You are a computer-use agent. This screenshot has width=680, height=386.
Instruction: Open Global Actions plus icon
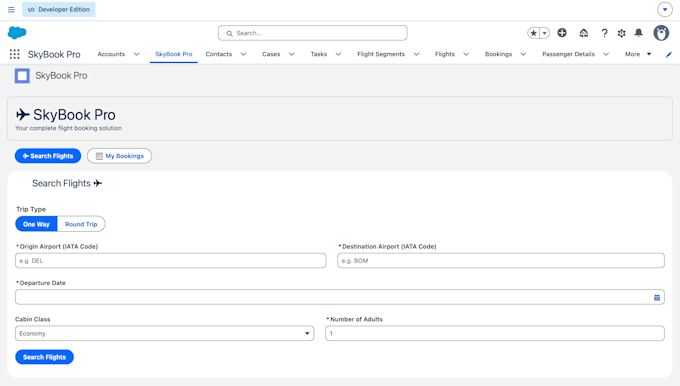click(x=562, y=33)
